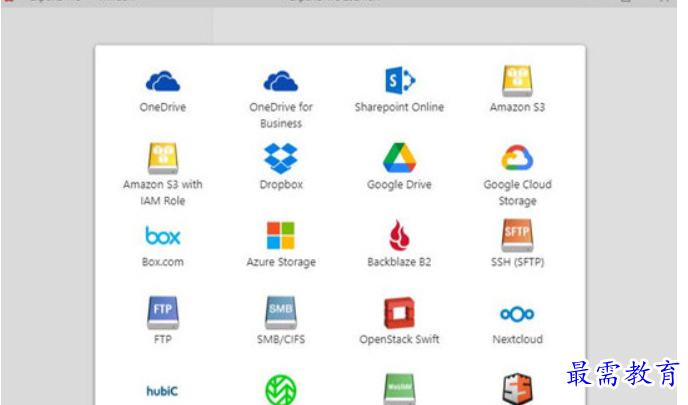The width and height of the screenshot is (688, 405).
Task: Choose the Azure Storage icon
Action: tap(281, 236)
